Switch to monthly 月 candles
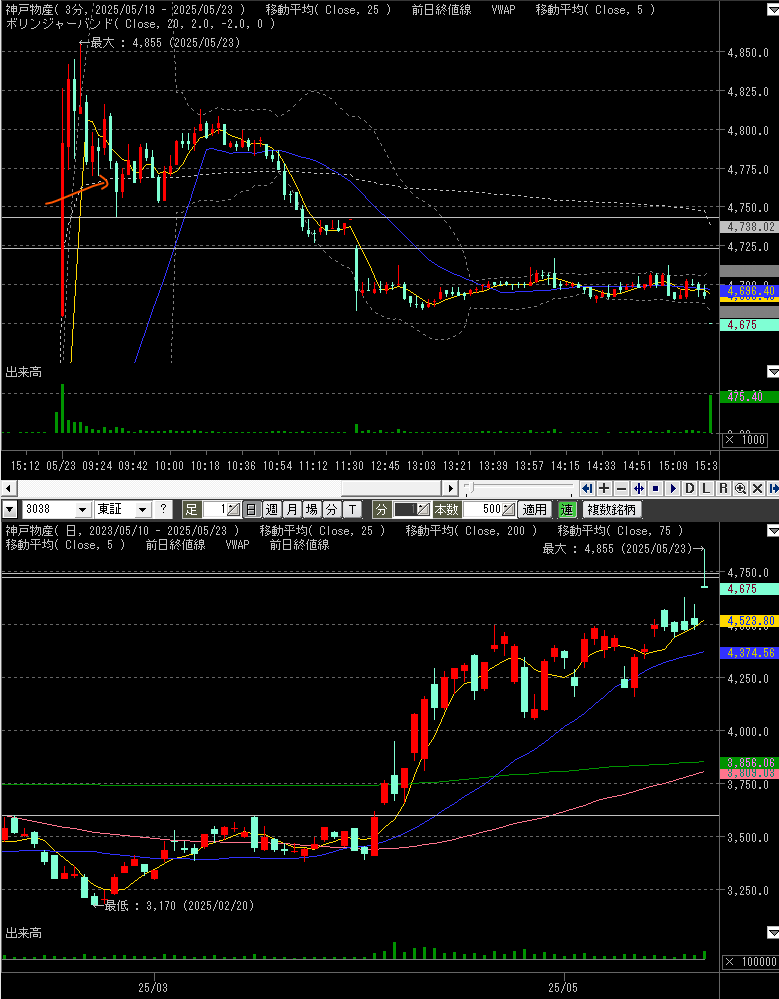779x999 pixels. tap(291, 509)
